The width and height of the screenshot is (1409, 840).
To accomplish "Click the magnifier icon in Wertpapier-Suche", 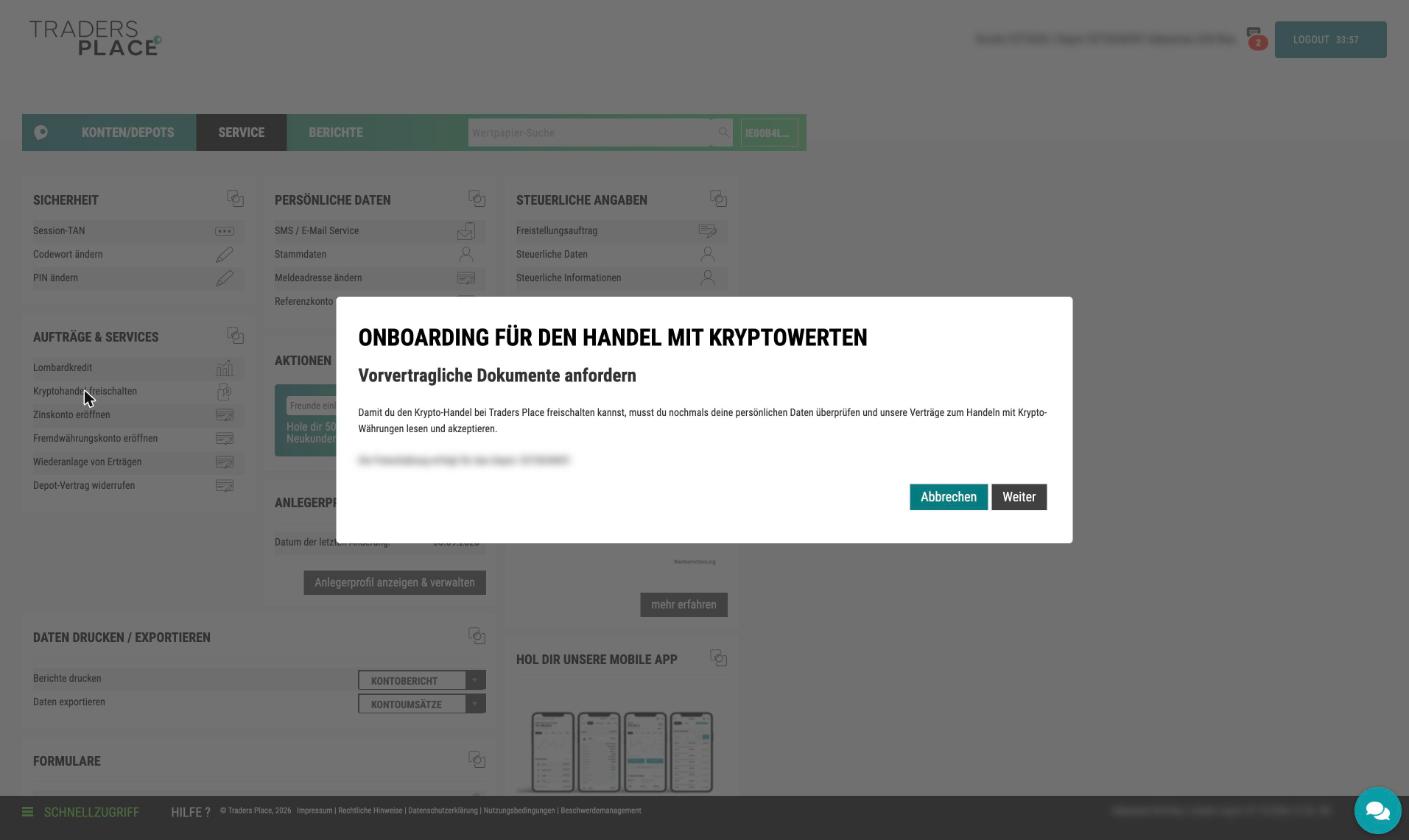I will click(x=723, y=133).
